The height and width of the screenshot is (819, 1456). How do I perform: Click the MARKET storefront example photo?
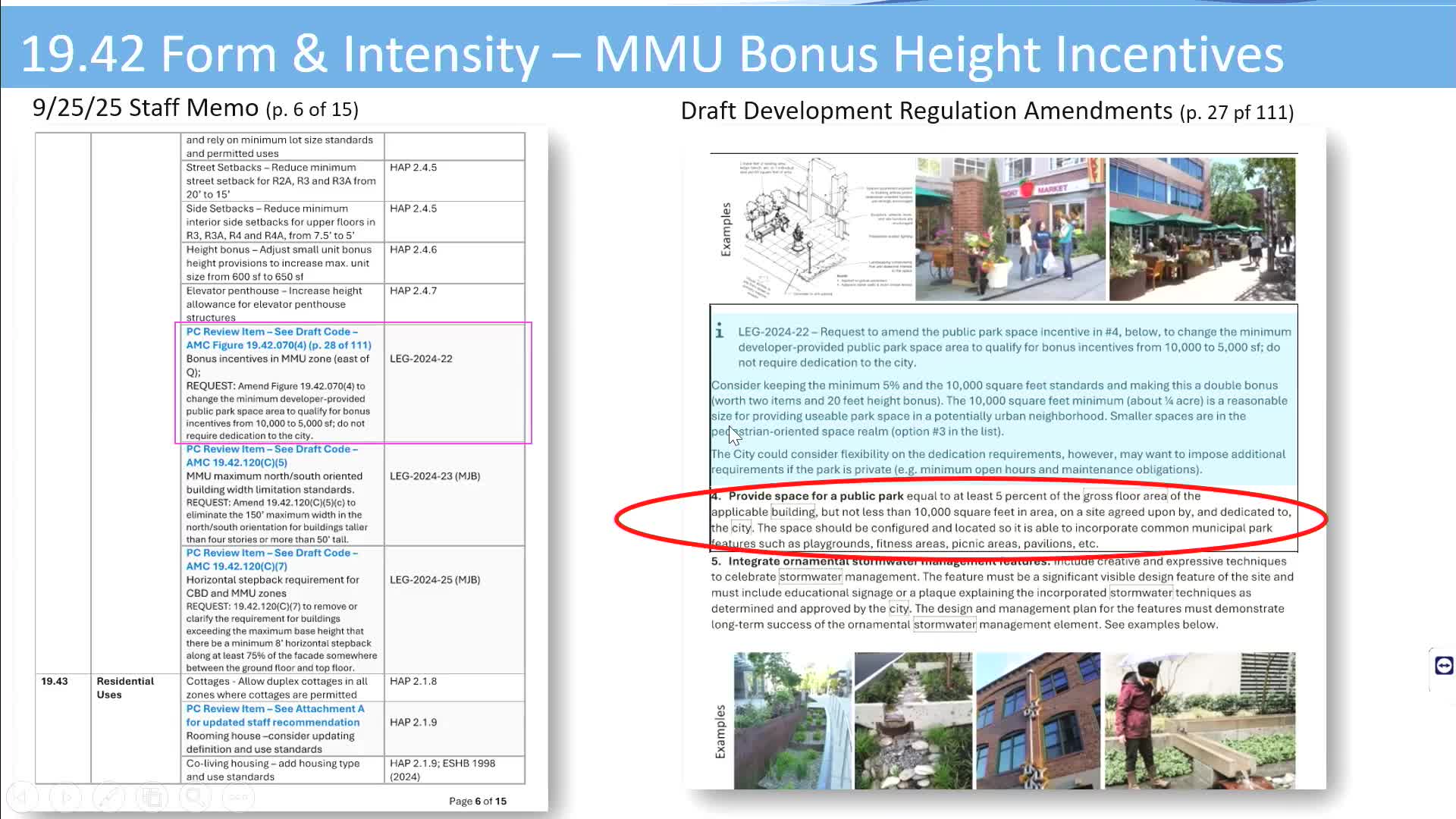tap(1009, 227)
